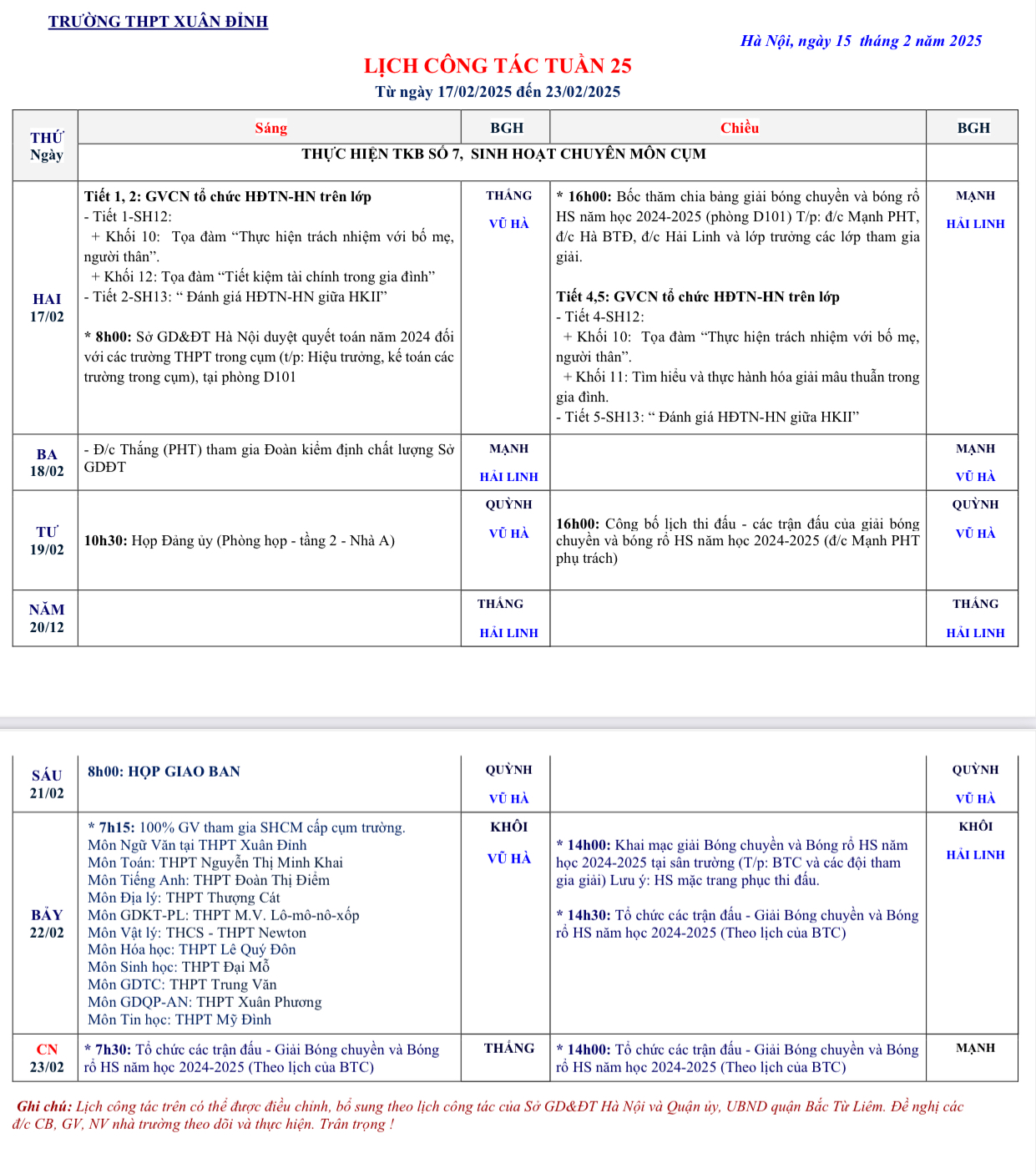
Task: Select 'Đ/c Thắng (PHT) tham gia Đoàn kiểm định' entry
Action: click(x=269, y=458)
